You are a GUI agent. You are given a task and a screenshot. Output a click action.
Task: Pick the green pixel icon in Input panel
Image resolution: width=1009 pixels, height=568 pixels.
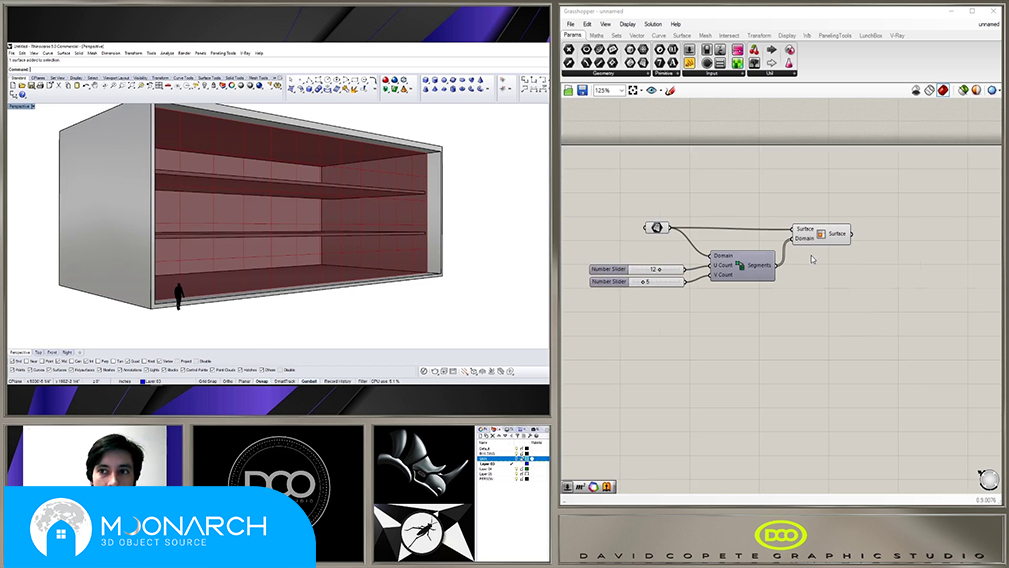[737, 63]
